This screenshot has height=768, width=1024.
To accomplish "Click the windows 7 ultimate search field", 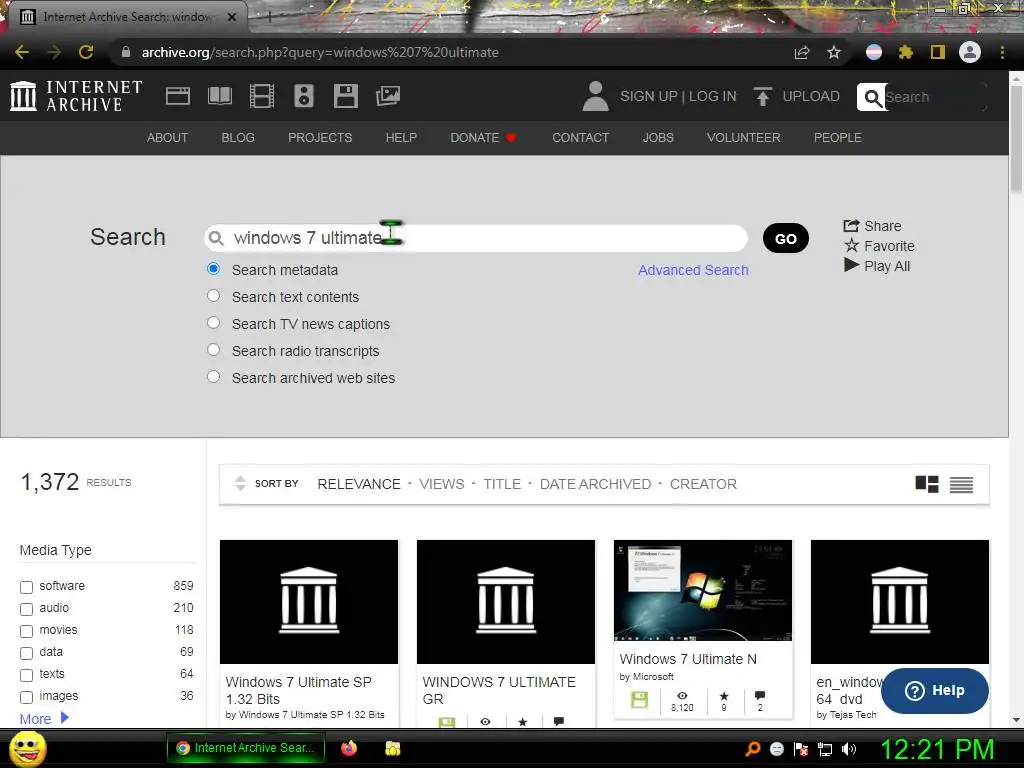I will pos(476,238).
